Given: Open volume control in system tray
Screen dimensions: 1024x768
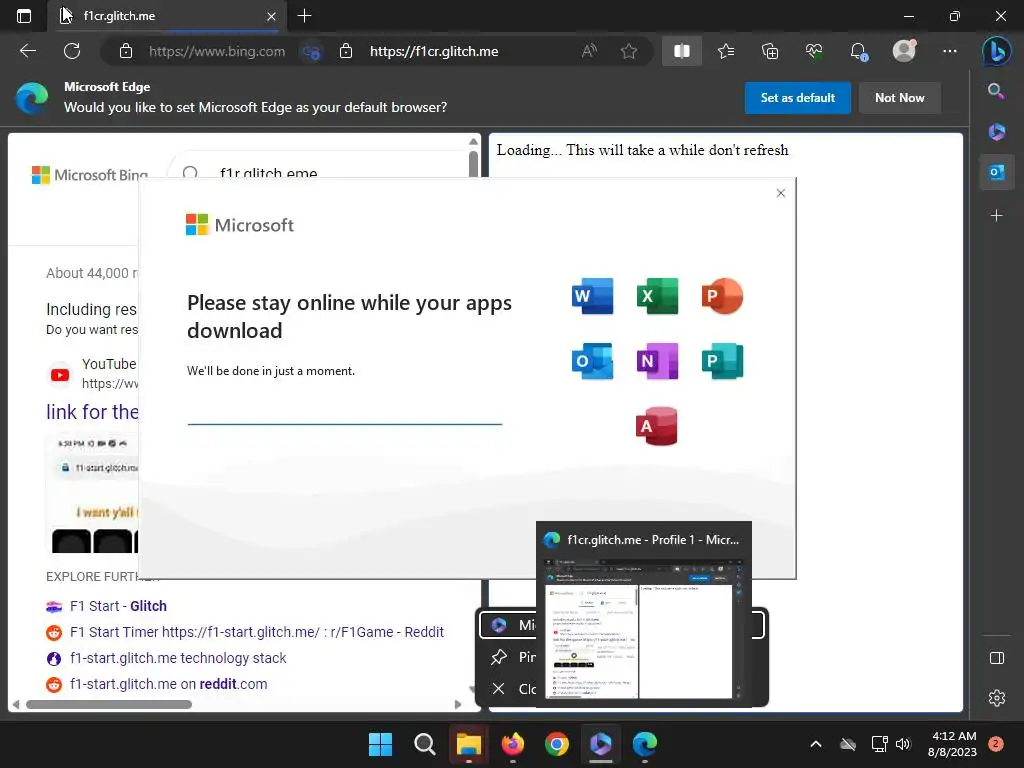Looking at the screenshot, I should pos(903,744).
